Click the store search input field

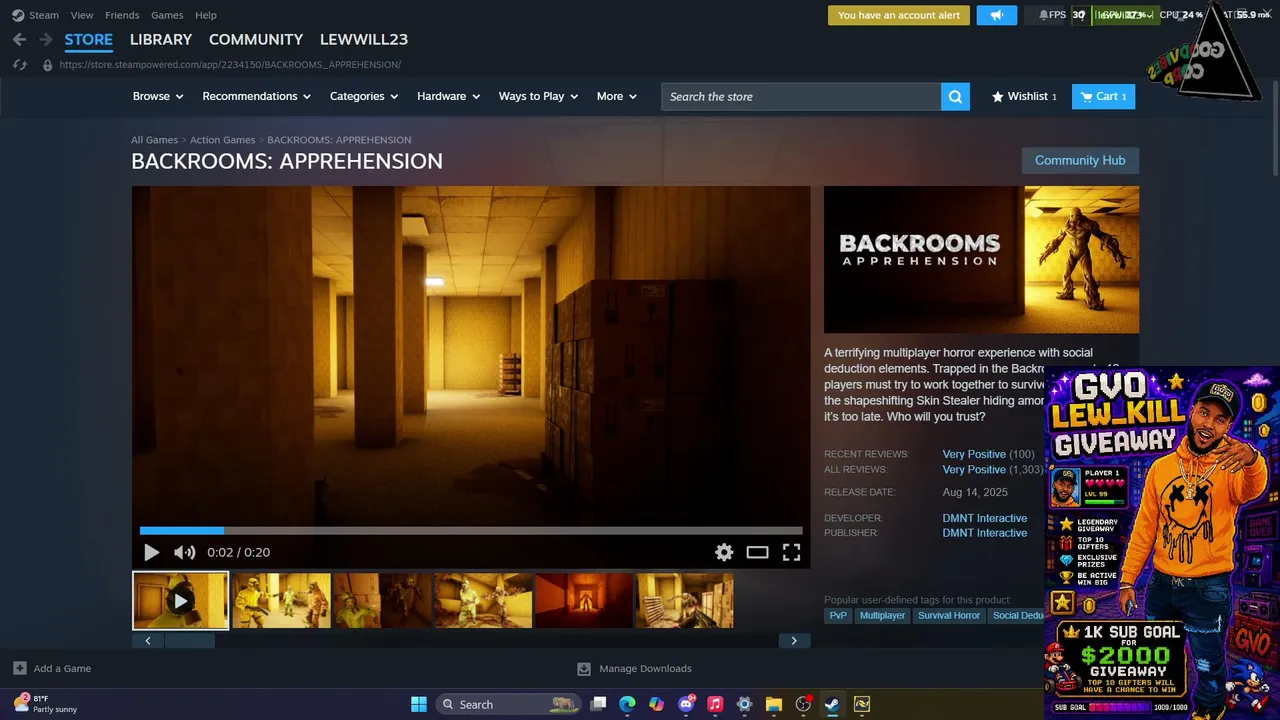[x=801, y=97]
